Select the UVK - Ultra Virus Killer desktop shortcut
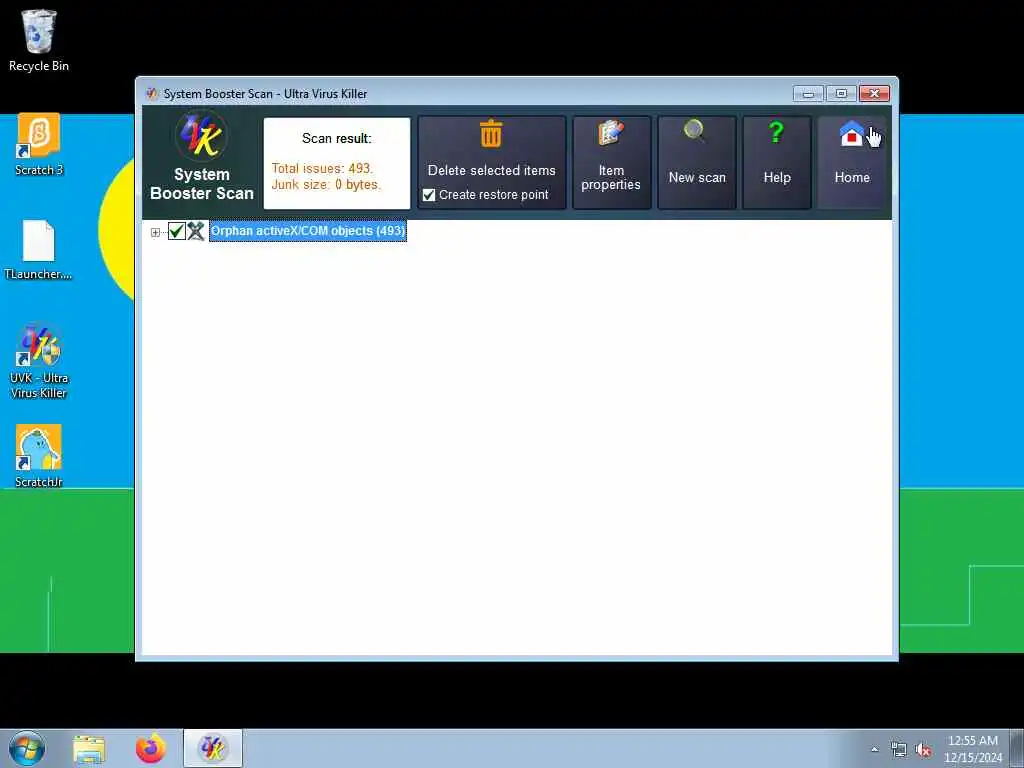The height and width of the screenshot is (768, 1024). [x=39, y=361]
